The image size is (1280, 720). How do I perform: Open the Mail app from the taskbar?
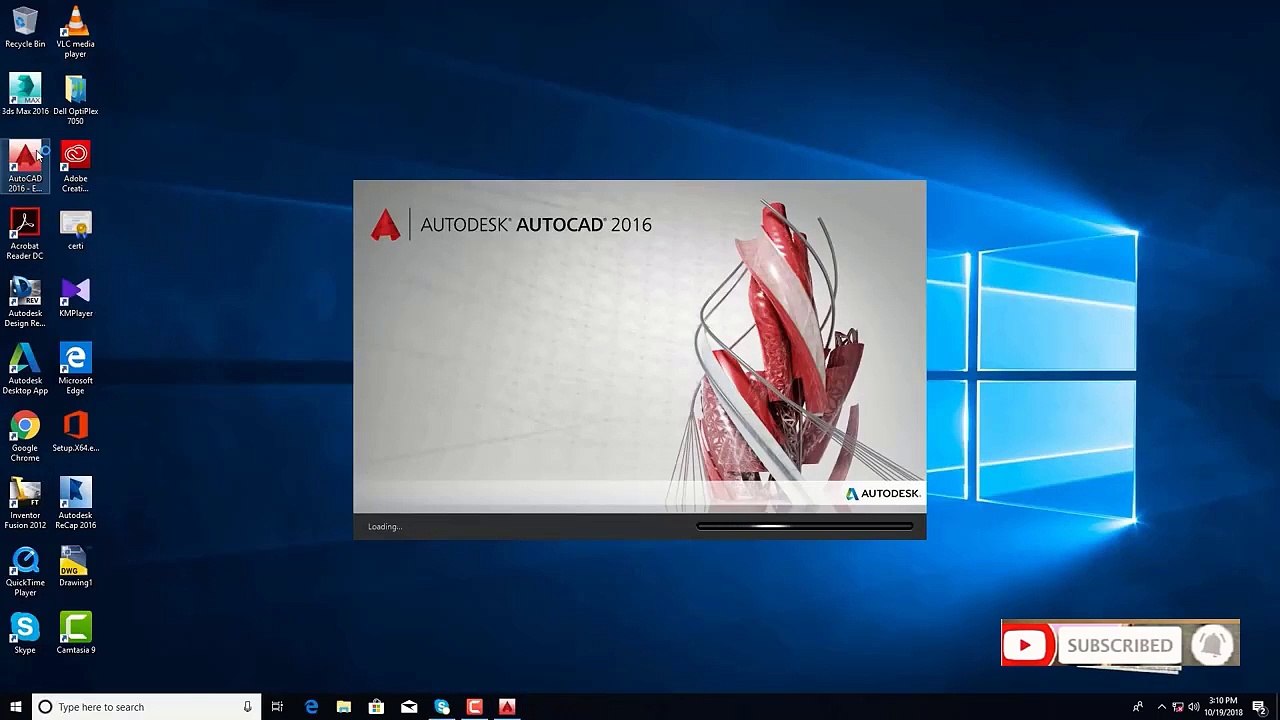(x=409, y=707)
